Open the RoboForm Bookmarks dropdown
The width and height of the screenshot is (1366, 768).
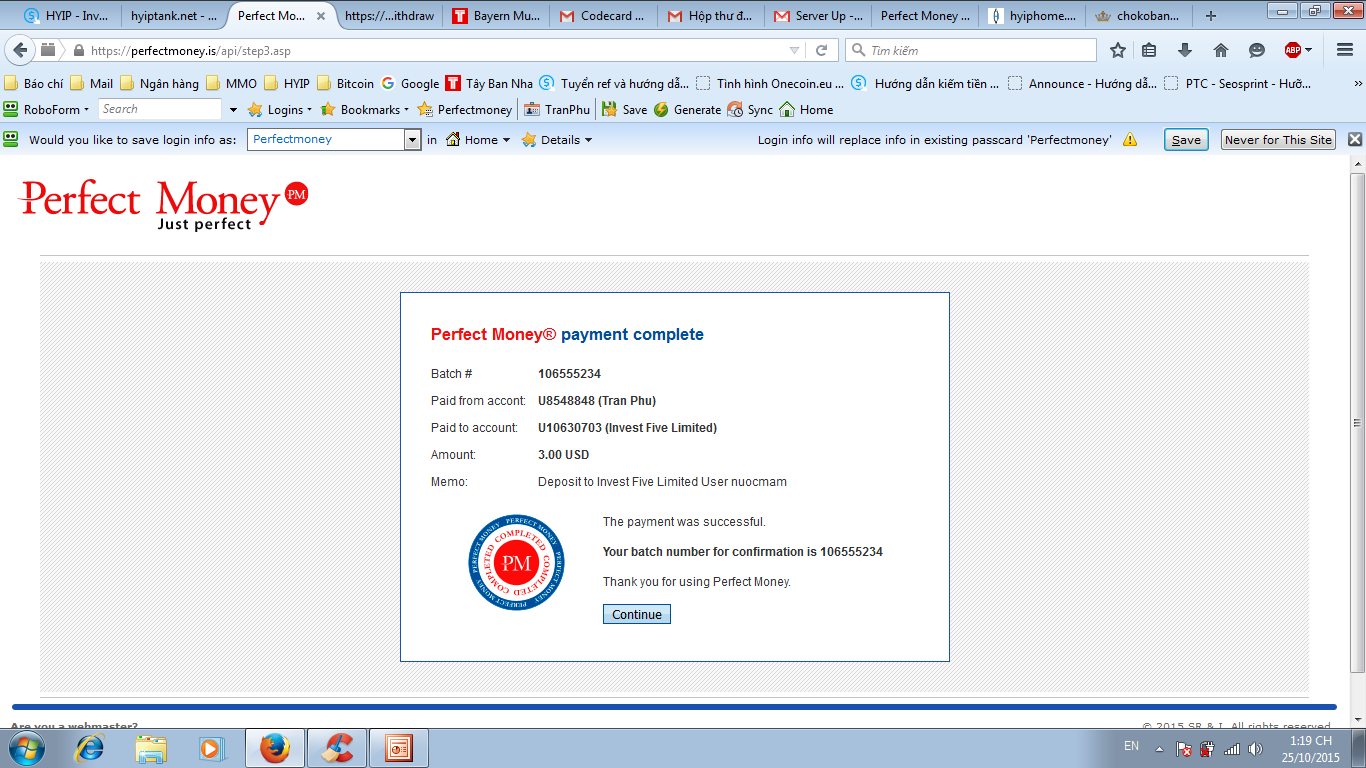click(x=365, y=110)
